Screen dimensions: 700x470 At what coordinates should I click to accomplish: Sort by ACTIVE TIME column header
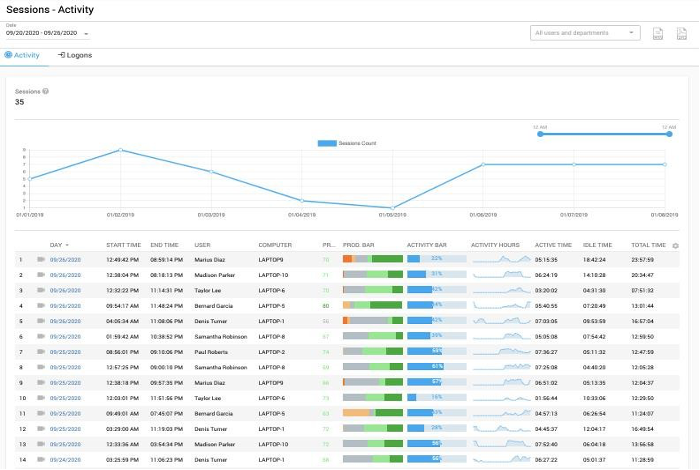(553, 245)
